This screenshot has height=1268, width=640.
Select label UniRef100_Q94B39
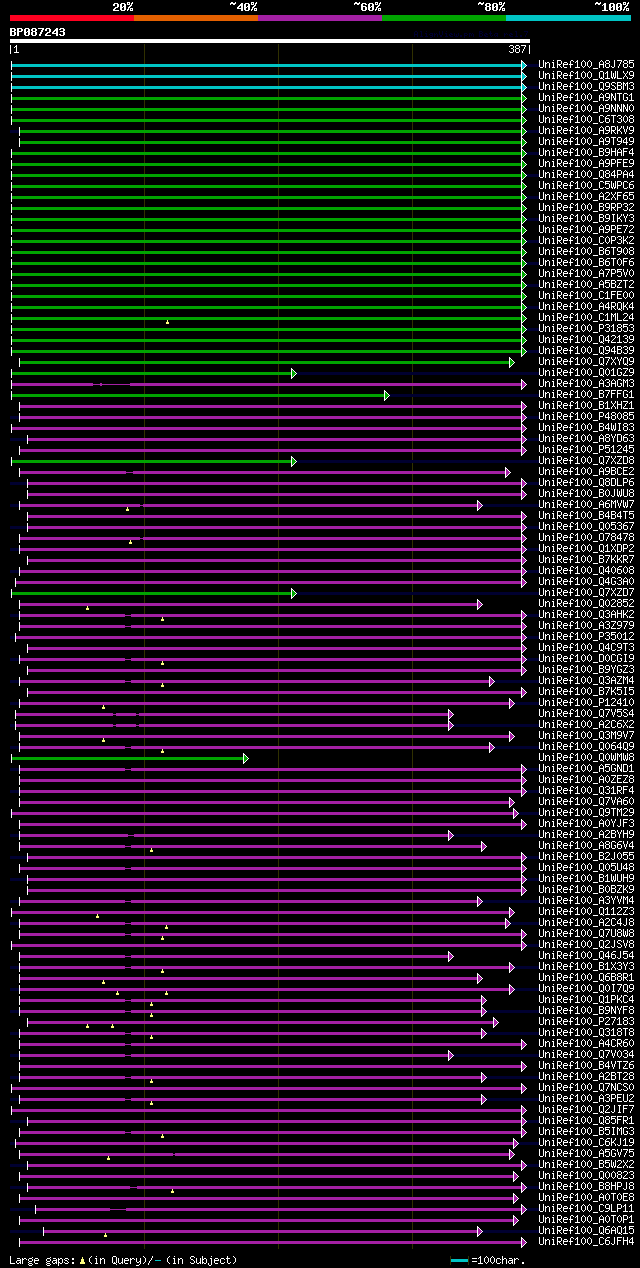tap(586, 350)
